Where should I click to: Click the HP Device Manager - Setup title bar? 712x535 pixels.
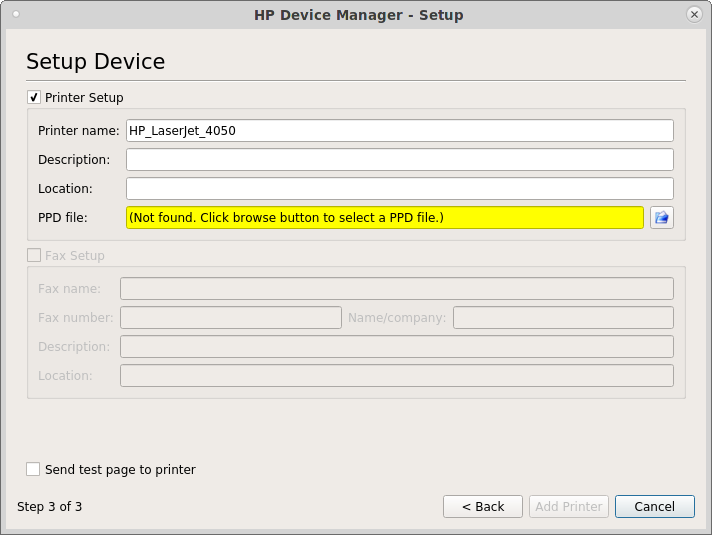[x=356, y=15]
